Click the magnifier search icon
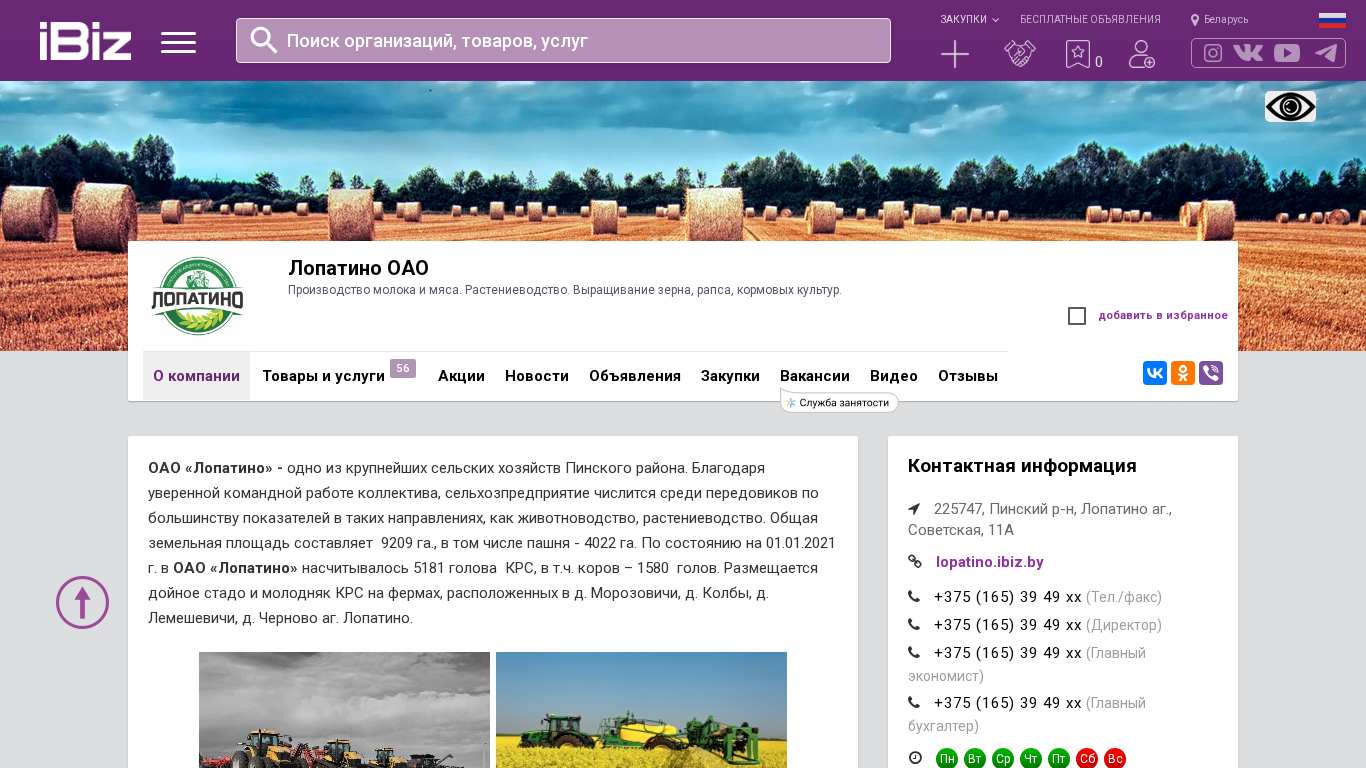 point(264,40)
